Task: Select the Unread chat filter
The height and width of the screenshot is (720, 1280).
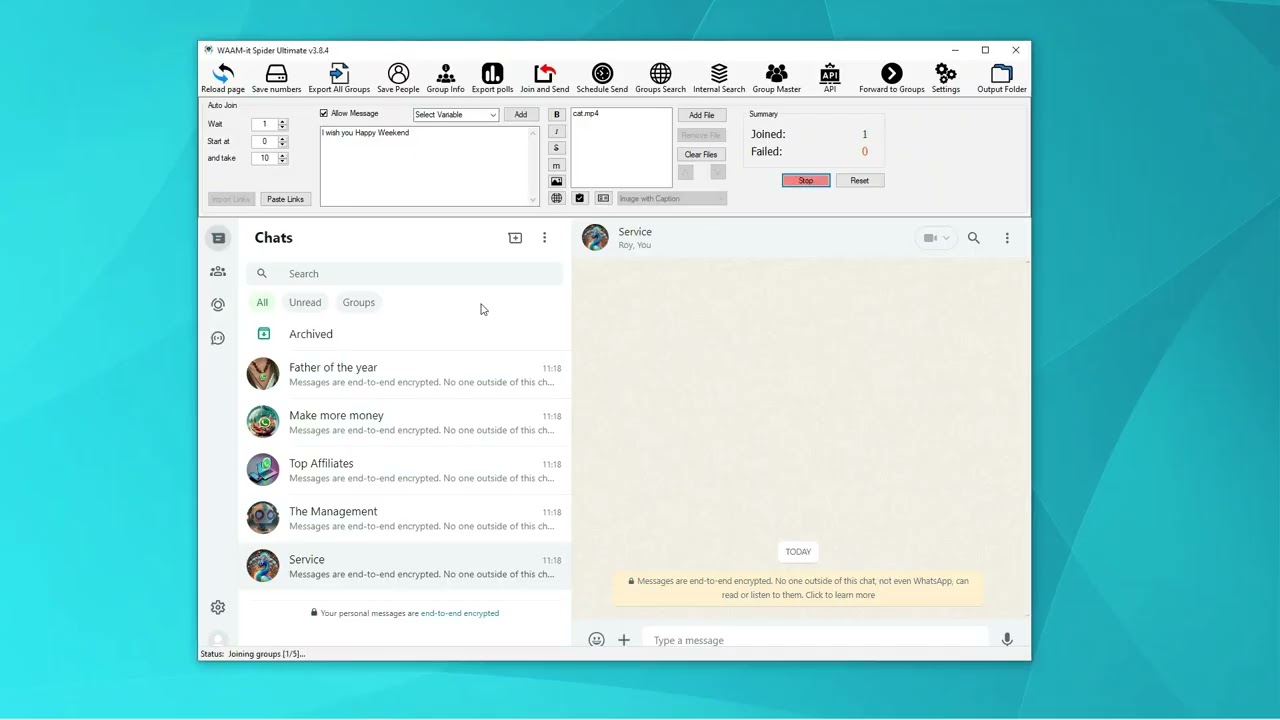Action: pos(305,302)
